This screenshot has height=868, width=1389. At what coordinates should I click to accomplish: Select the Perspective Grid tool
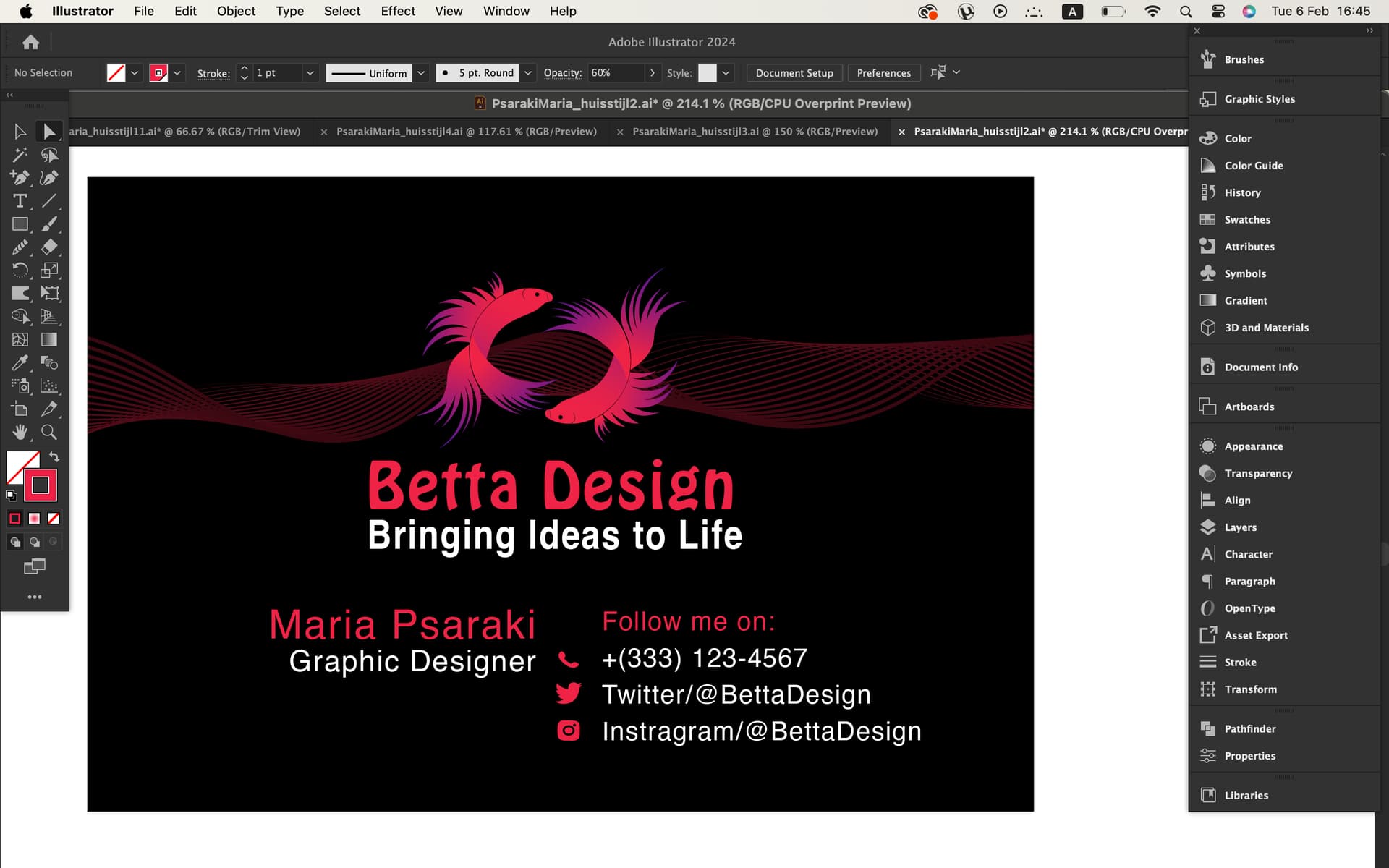point(49,317)
